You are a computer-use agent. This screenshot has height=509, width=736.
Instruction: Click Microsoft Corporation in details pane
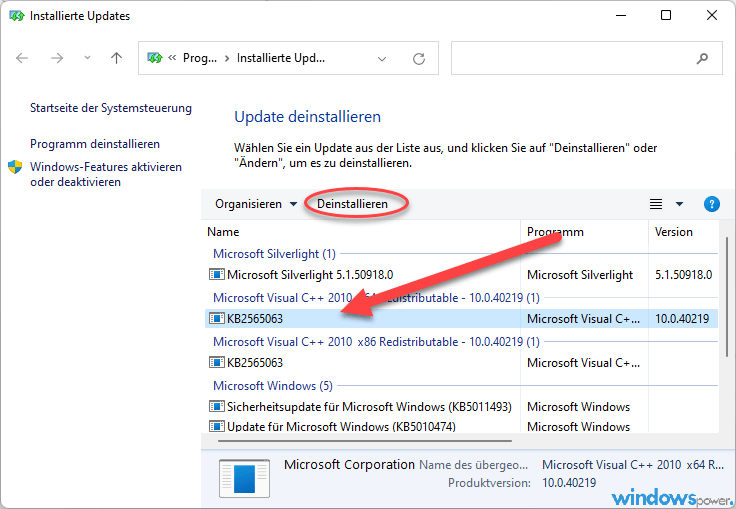pos(349,465)
